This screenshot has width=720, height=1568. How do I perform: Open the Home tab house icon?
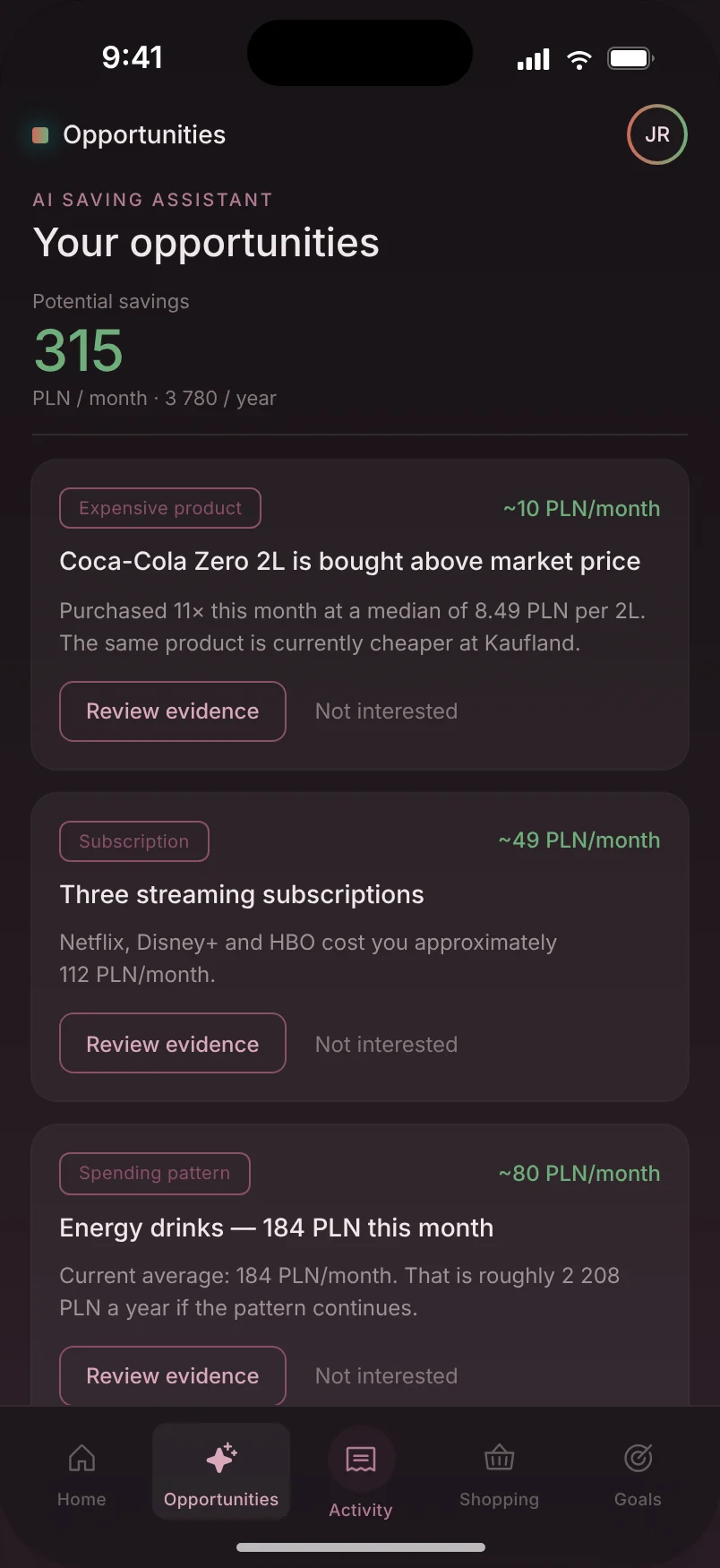(x=81, y=1458)
